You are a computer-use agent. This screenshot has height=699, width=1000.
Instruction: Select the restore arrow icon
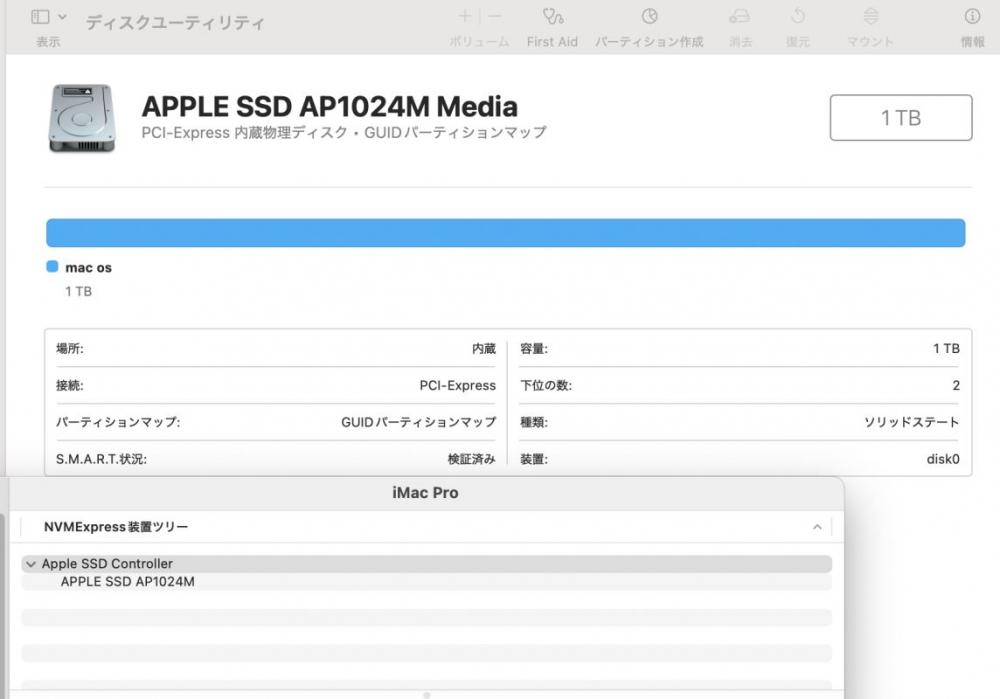click(798, 16)
